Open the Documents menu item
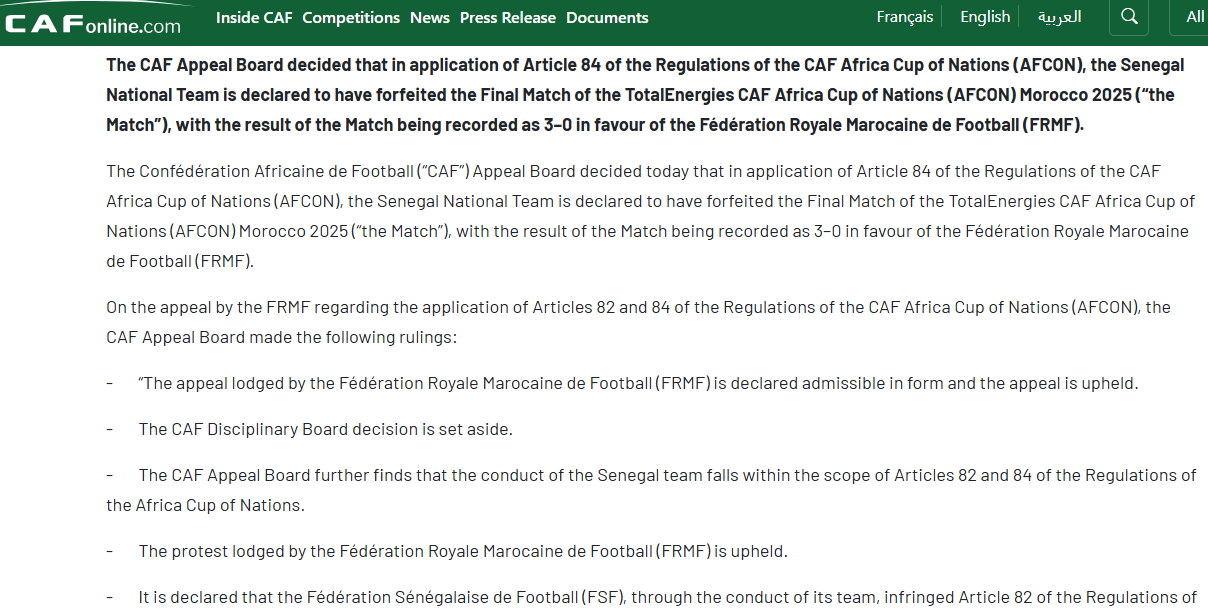1208x613 pixels. tap(607, 18)
